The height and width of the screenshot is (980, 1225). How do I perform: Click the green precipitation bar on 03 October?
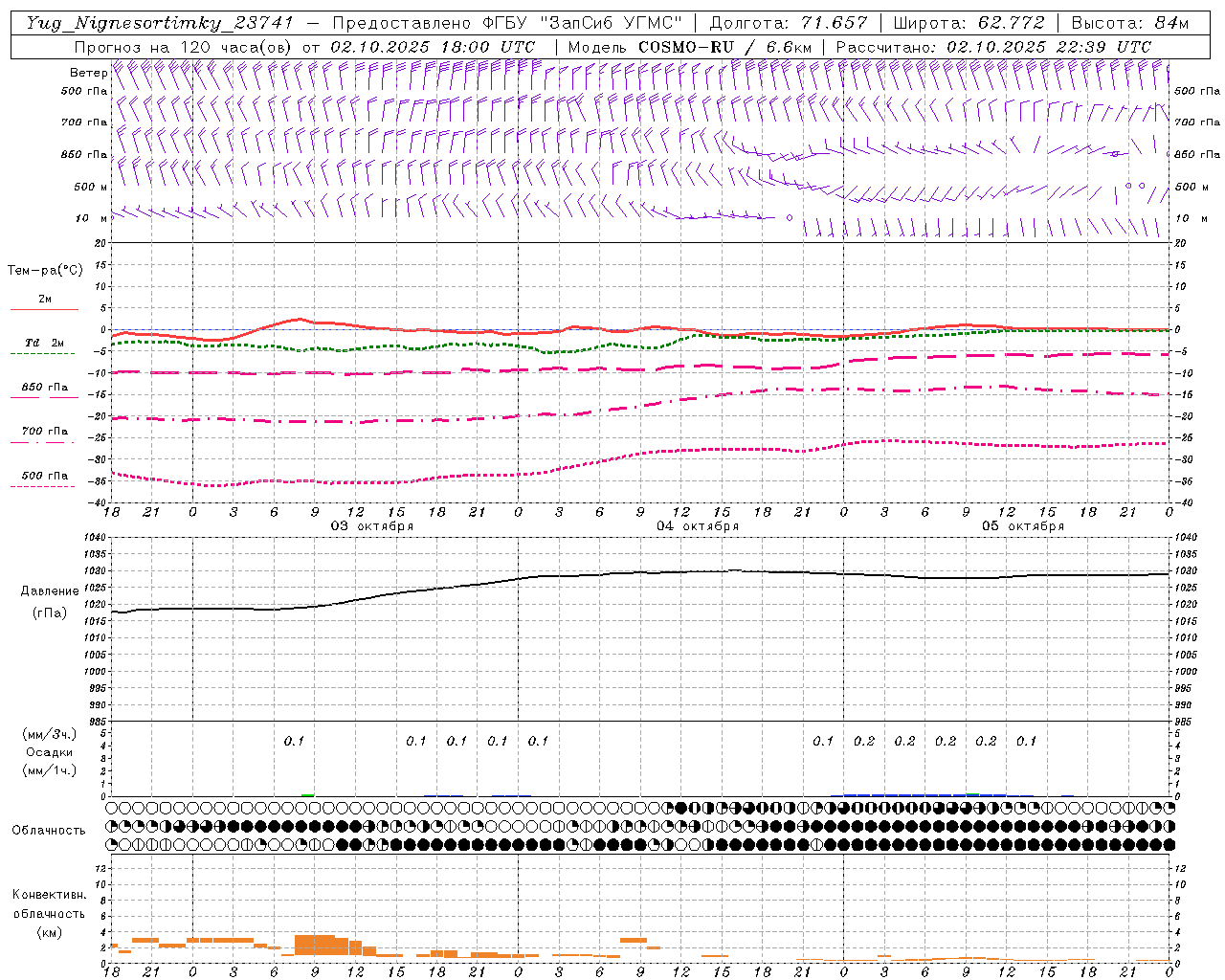[x=307, y=794]
